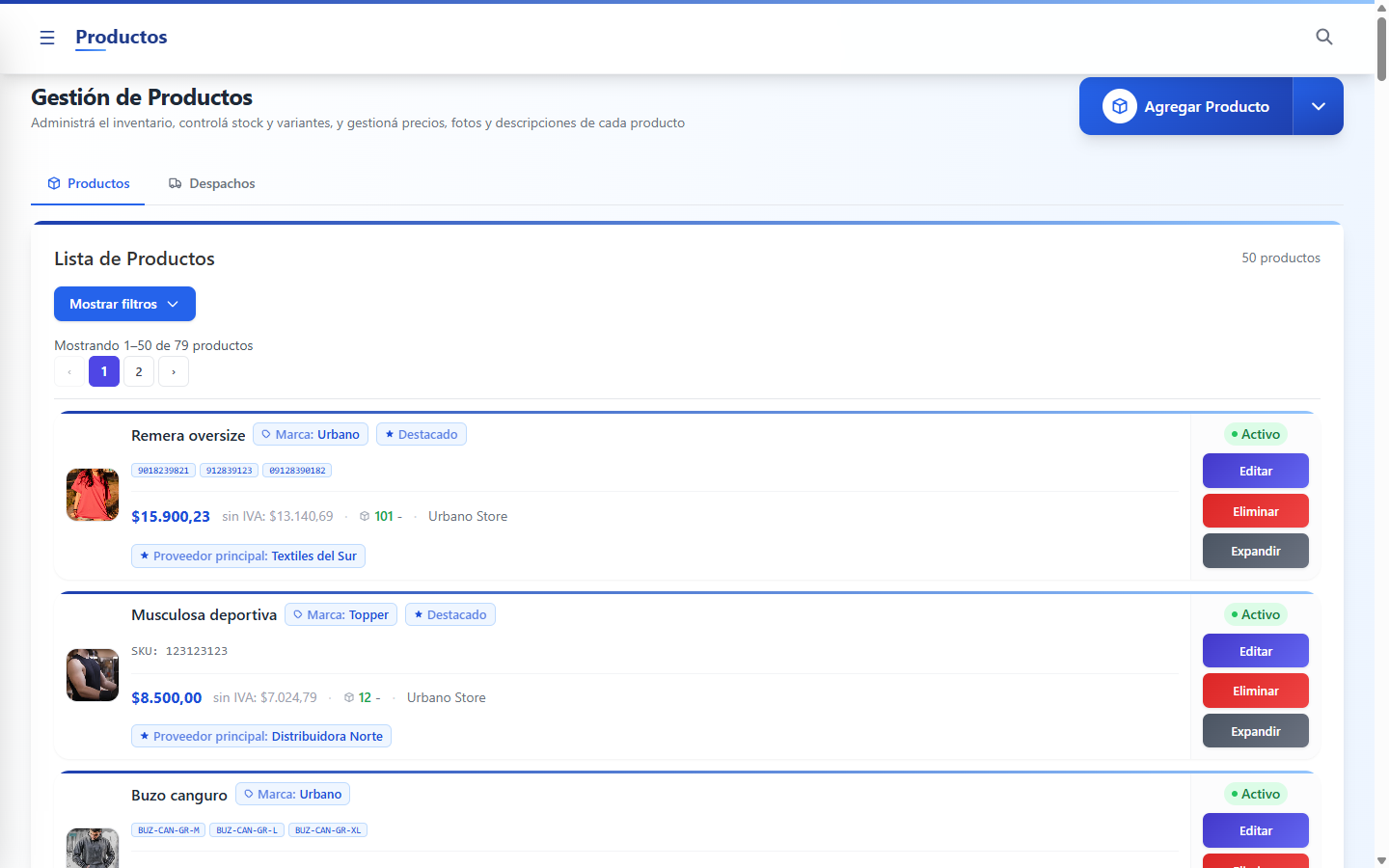Image resolution: width=1389 pixels, height=868 pixels.
Task: Click the star icon beside Distribuidora Norte
Action: pos(145,736)
